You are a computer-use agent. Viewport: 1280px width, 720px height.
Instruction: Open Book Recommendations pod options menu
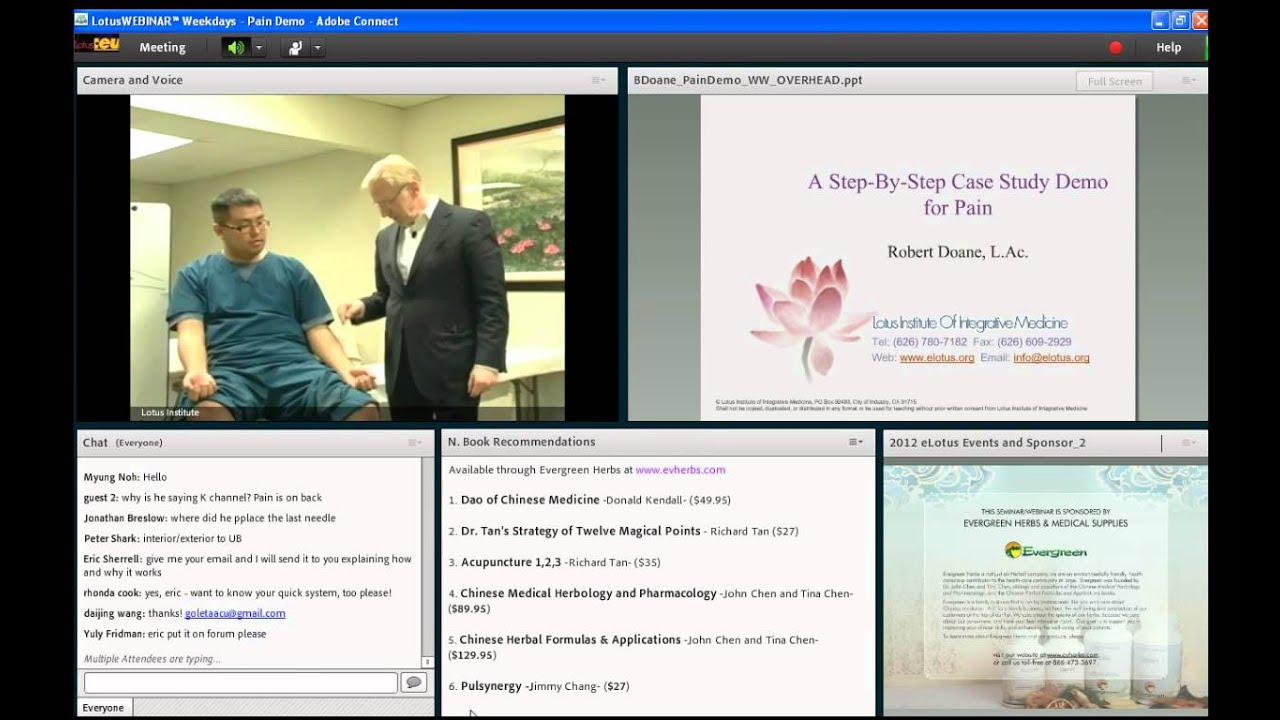tap(855, 442)
